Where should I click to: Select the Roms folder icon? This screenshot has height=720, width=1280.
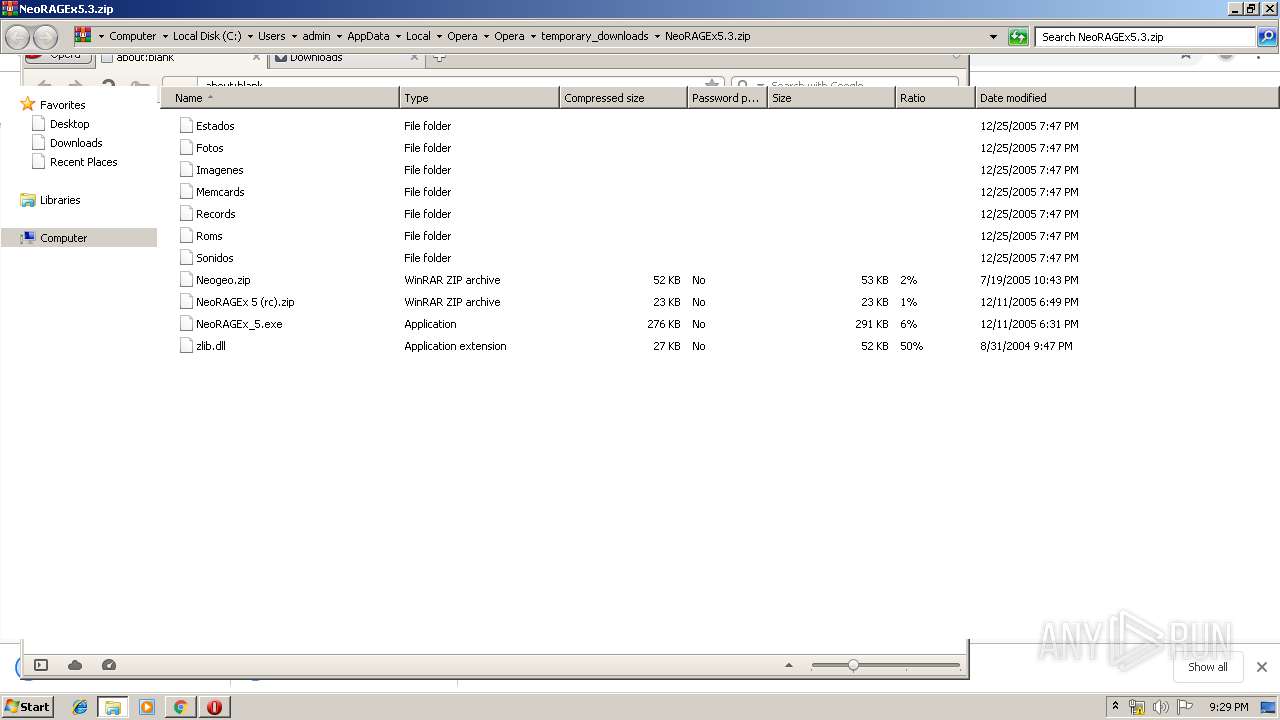tap(186, 235)
